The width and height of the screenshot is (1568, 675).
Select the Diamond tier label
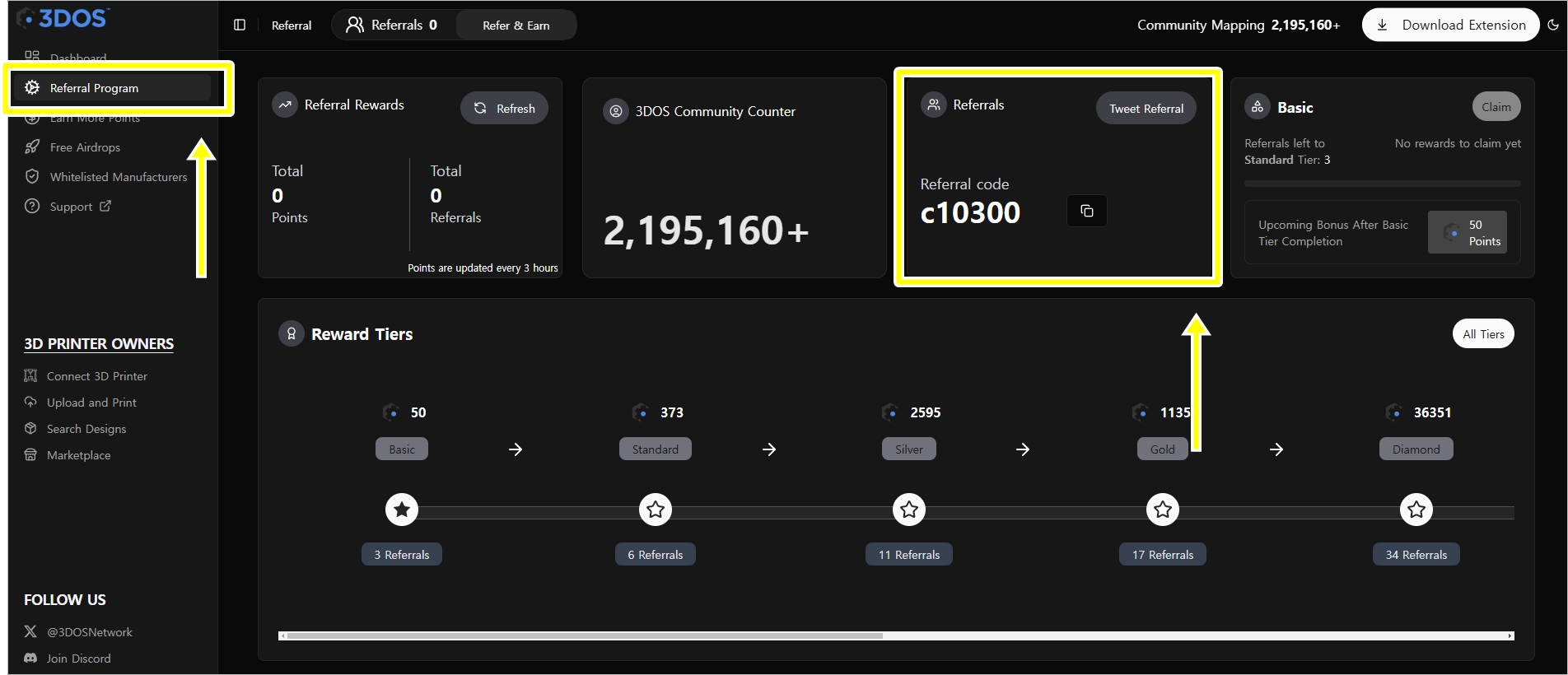[x=1416, y=449]
